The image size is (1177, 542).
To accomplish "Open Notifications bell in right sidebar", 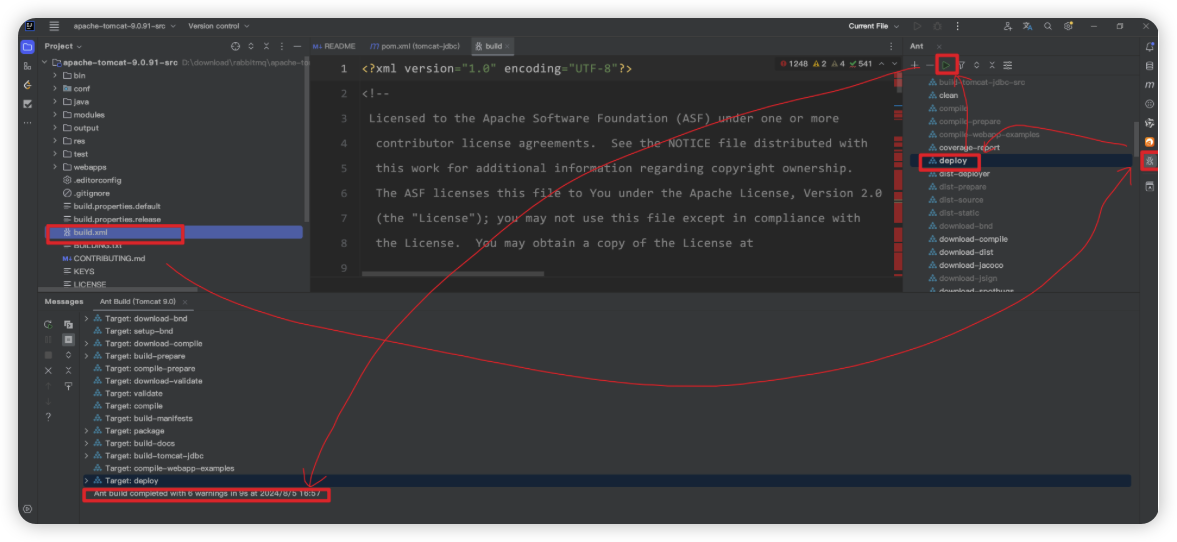I will (x=1149, y=47).
